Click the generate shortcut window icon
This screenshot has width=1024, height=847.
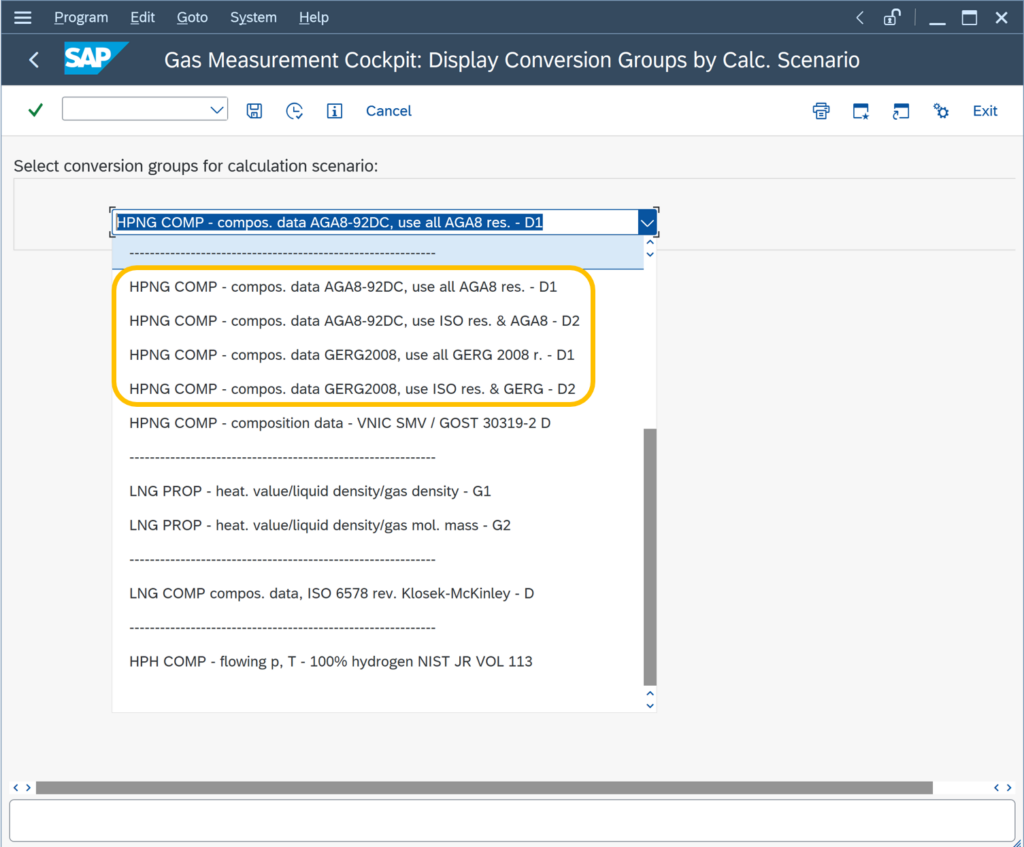901,111
